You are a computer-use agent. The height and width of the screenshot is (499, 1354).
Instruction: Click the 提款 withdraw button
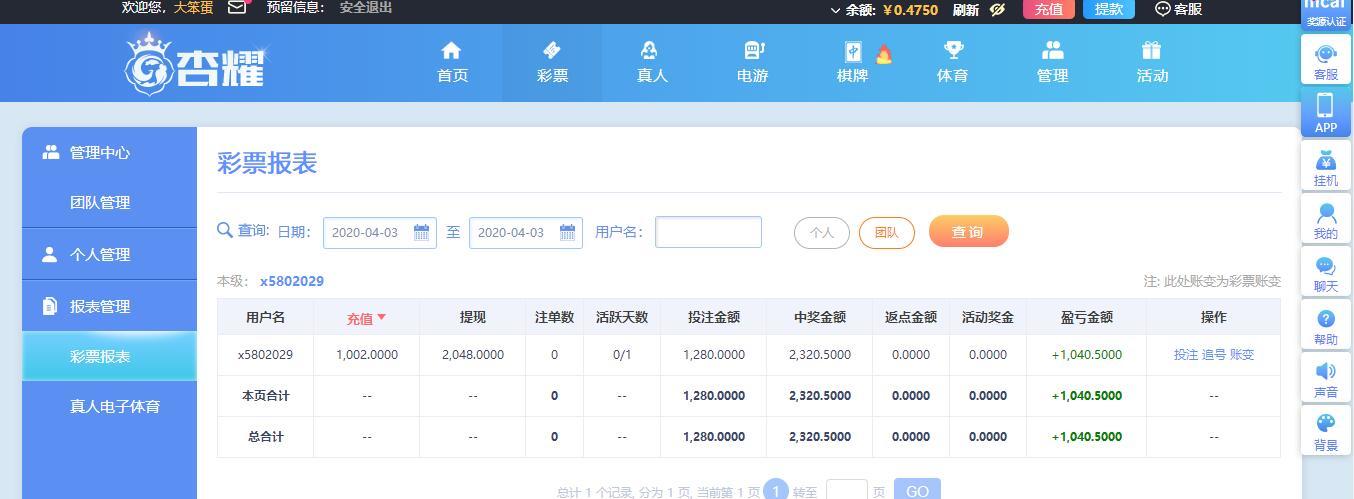pyautogui.click(x=1109, y=9)
